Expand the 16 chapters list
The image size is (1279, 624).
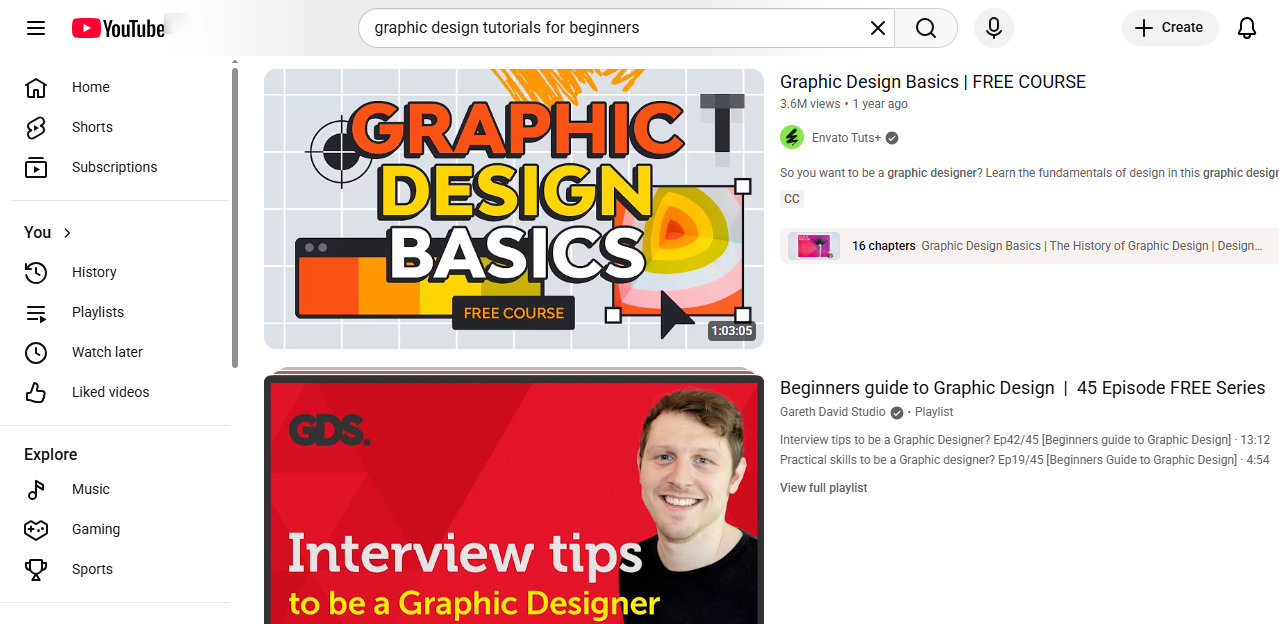pyautogui.click(x=883, y=245)
